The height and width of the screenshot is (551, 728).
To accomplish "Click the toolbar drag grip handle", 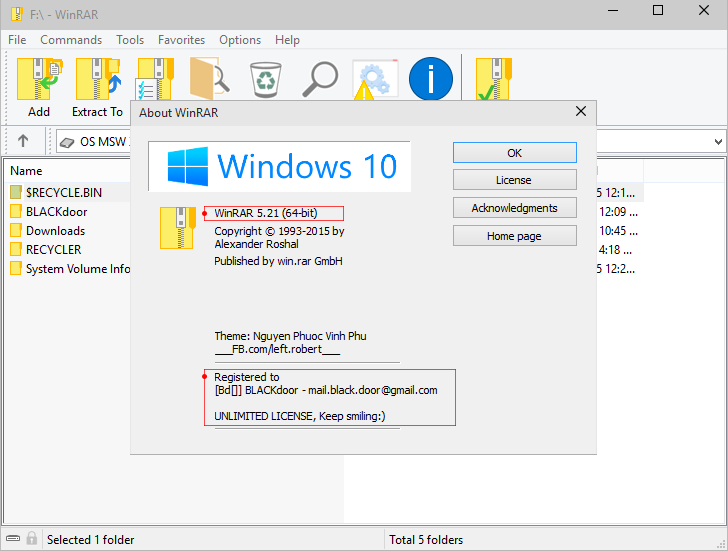I will [x=6, y=87].
